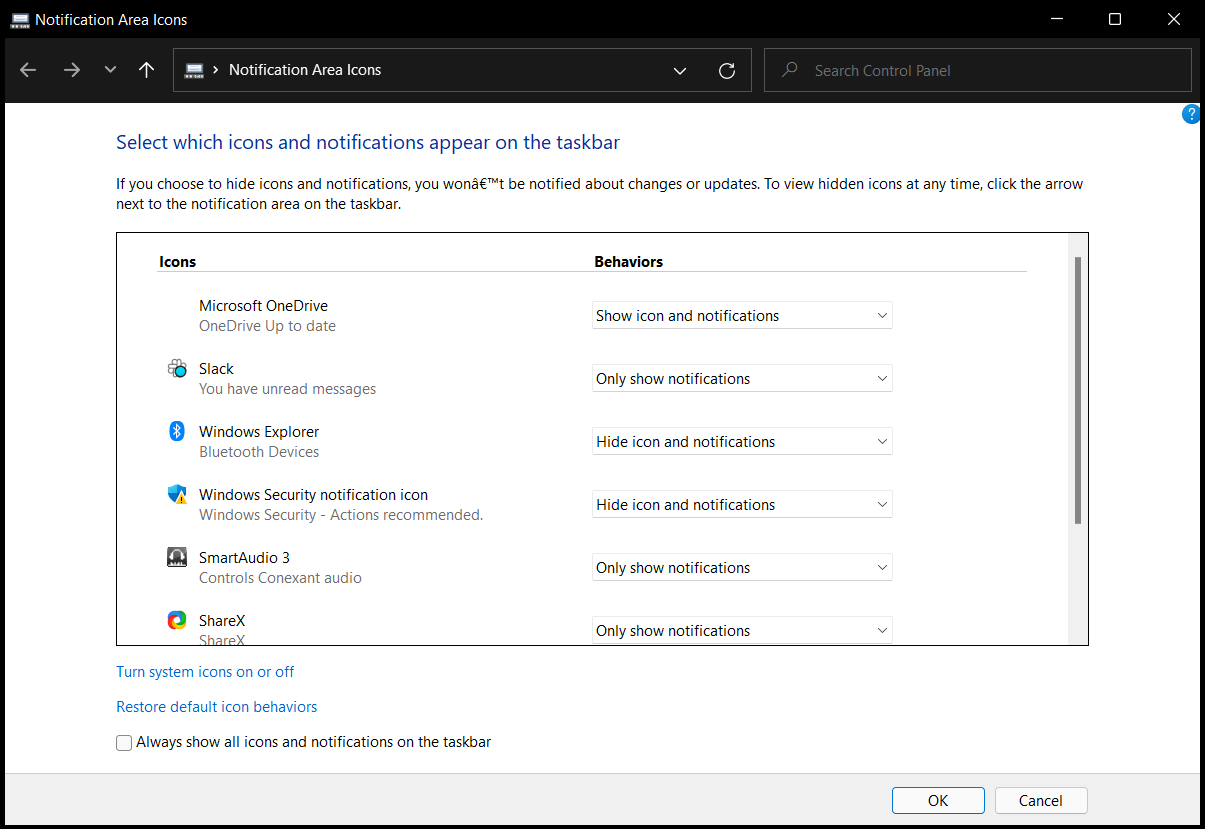The image size is (1205, 829).
Task: Click the Slack icon in the list
Action: (177, 369)
